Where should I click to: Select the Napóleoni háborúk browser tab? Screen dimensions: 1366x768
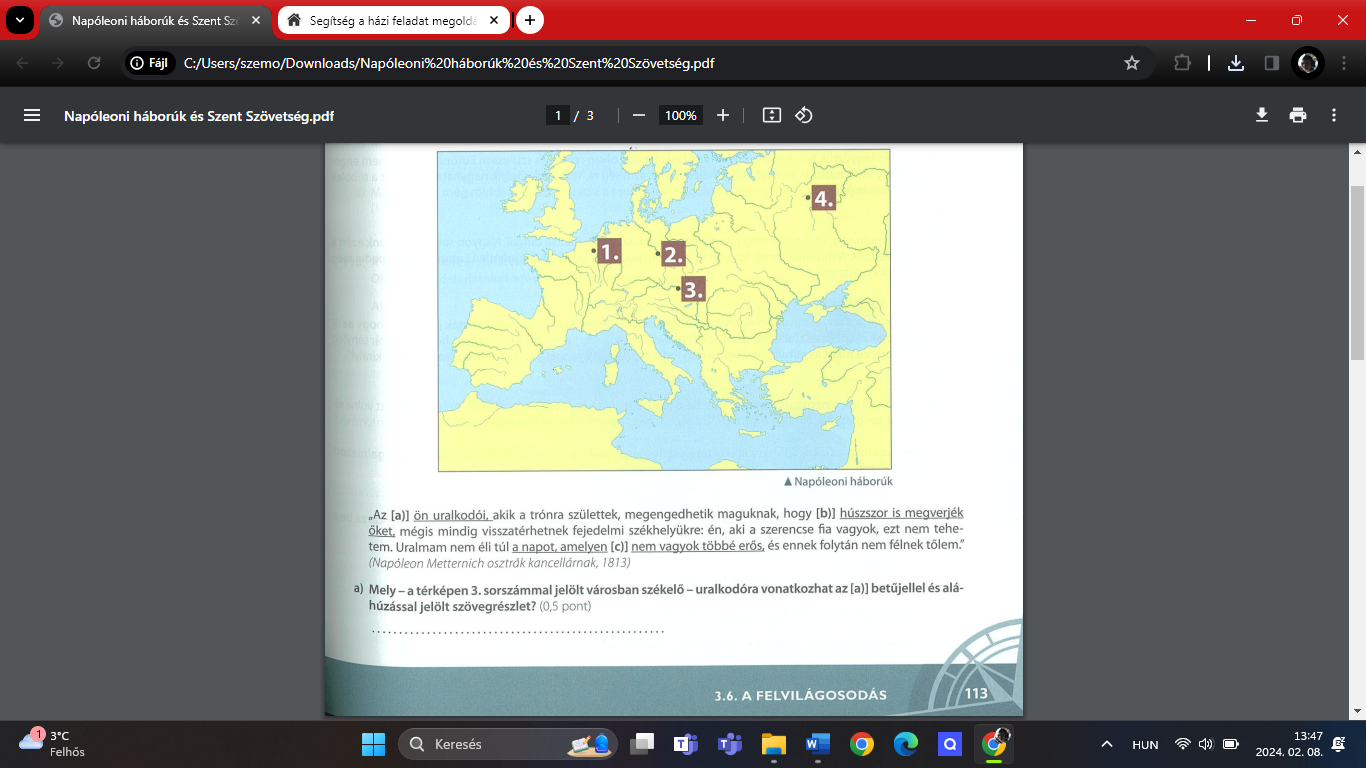pyautogui.click(x=152, y=20)
